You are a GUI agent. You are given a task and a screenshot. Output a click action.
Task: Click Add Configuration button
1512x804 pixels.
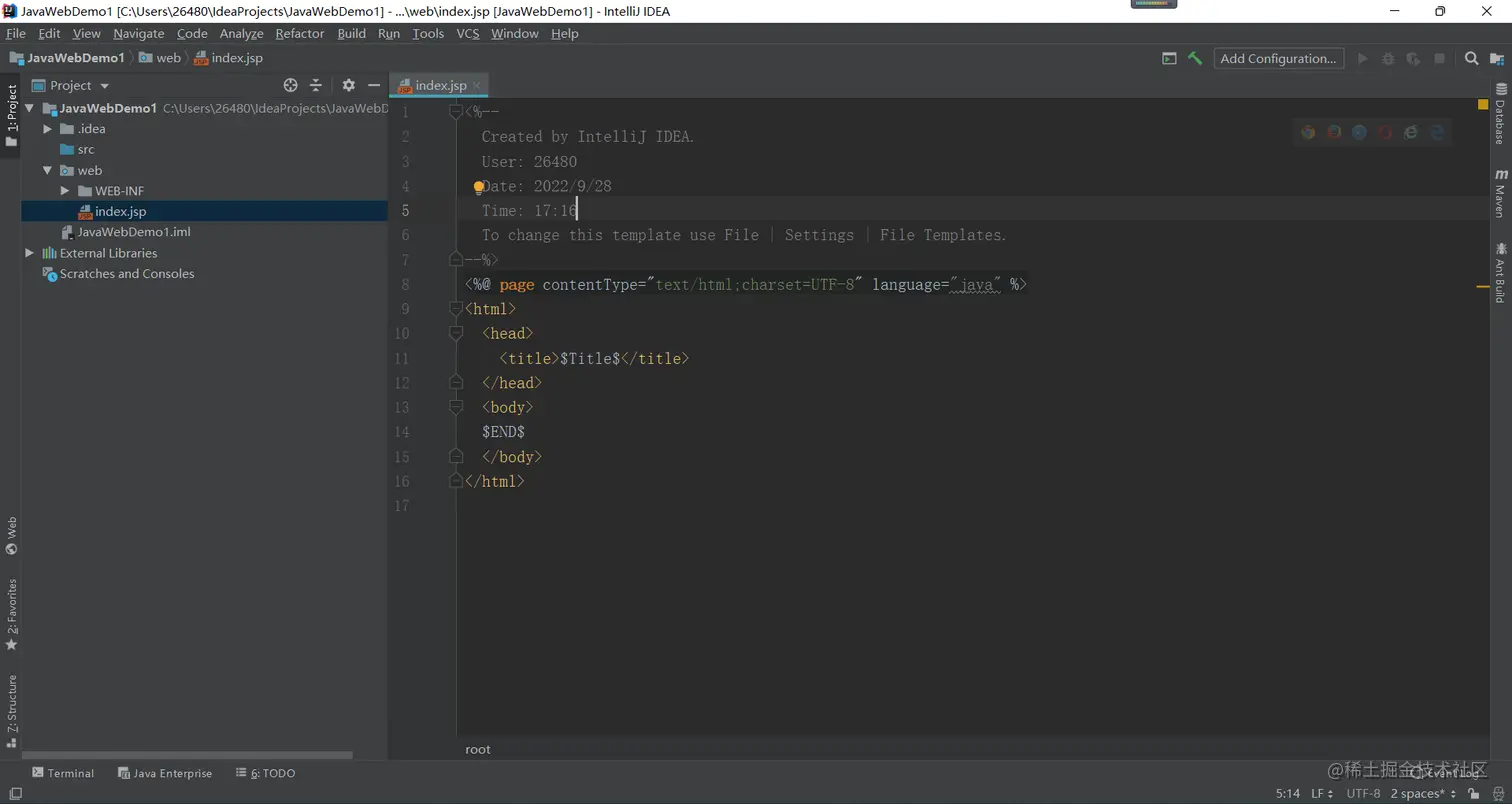(1278, 58)
